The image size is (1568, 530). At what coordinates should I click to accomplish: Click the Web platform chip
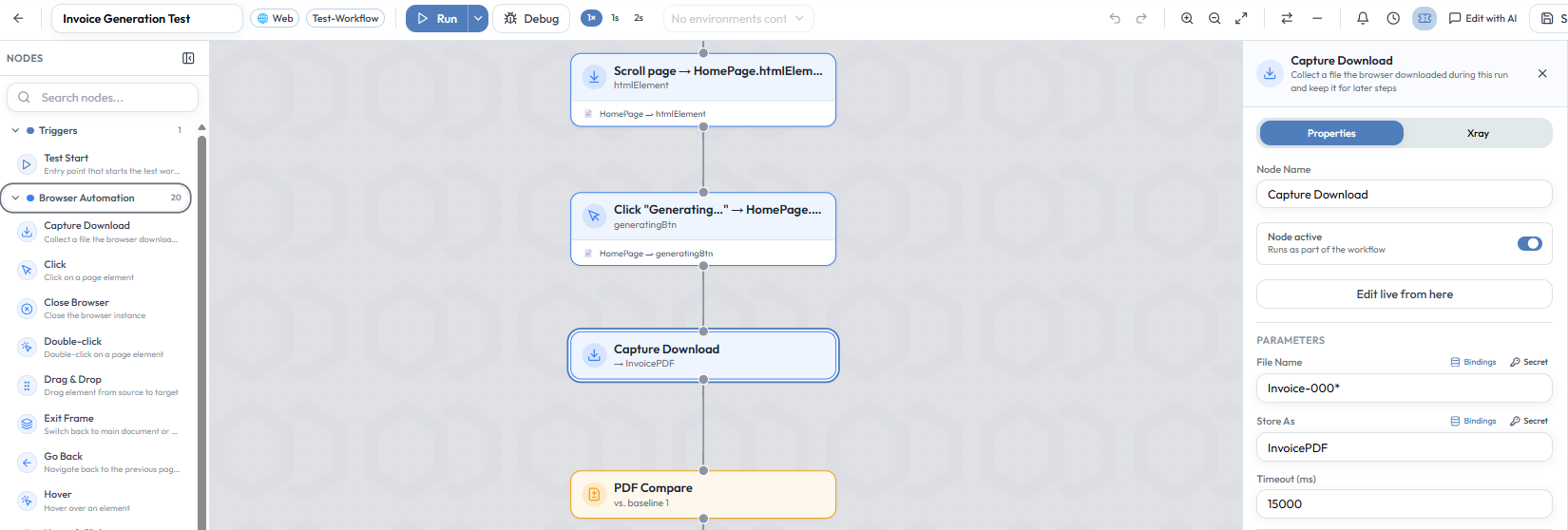(275, 18)
